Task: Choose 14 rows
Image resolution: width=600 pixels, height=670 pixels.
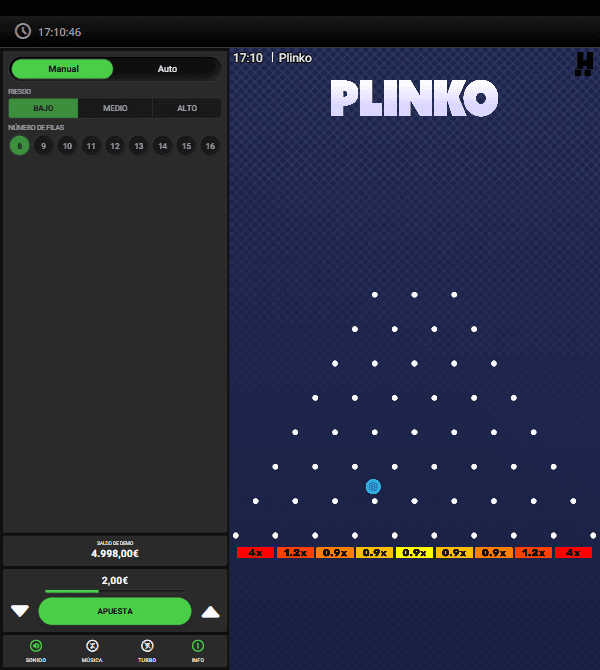Action: (x=162, y=146)
